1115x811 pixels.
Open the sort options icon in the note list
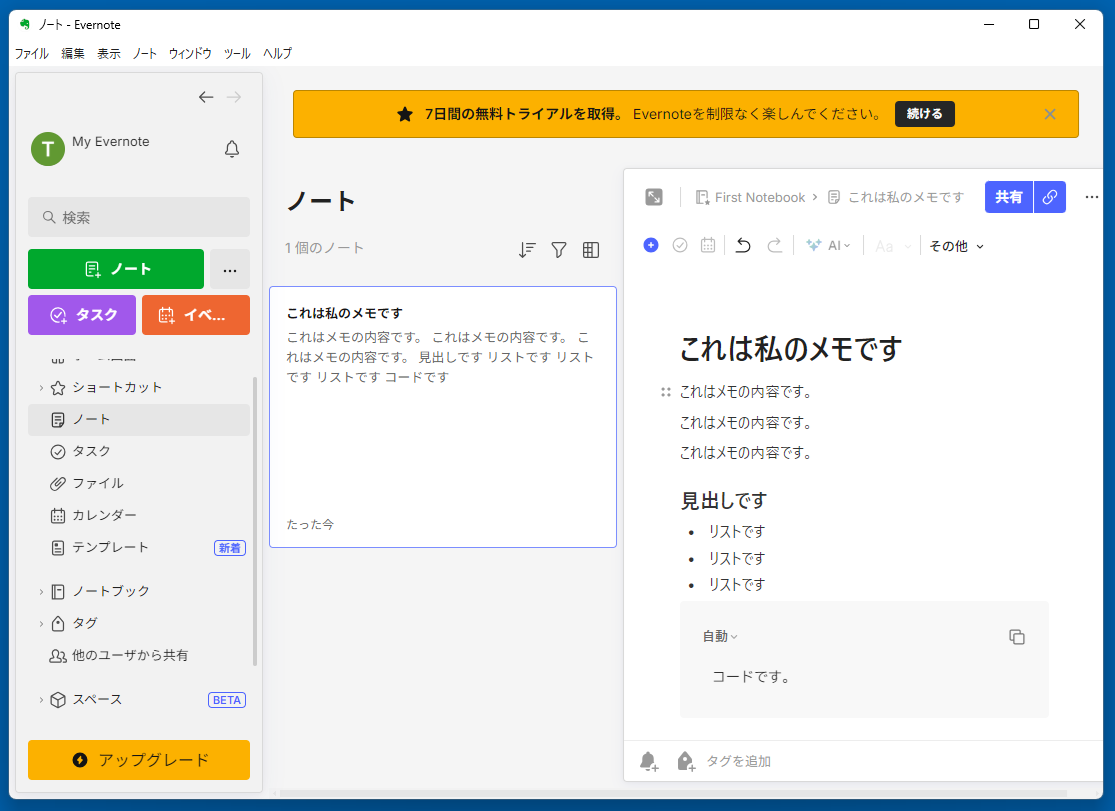tap(527, 250)
